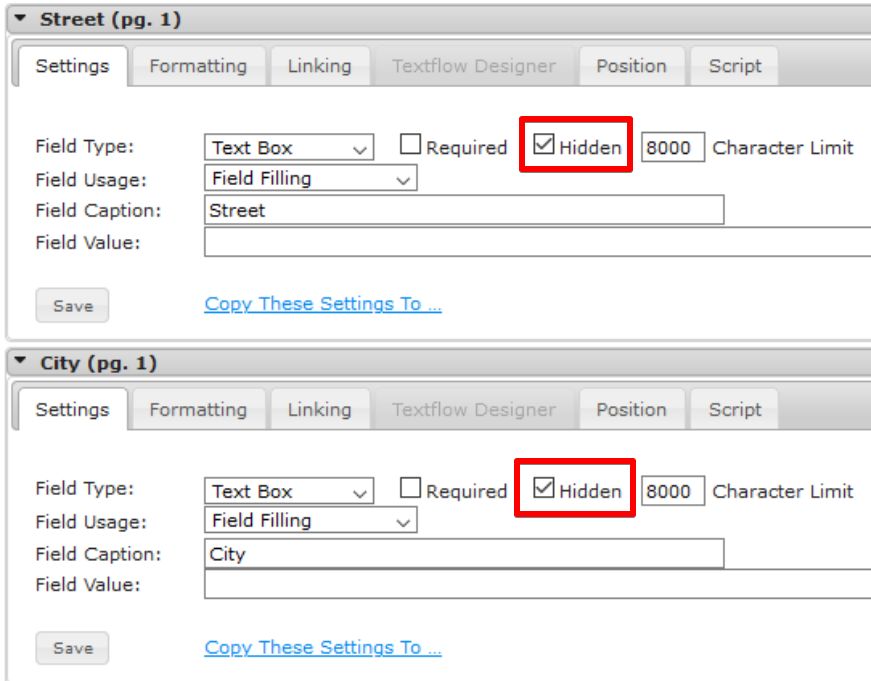Screen dimensions: 871x681
Task: Open City Field Type dropdown
Action: click(x=289, y=491)
